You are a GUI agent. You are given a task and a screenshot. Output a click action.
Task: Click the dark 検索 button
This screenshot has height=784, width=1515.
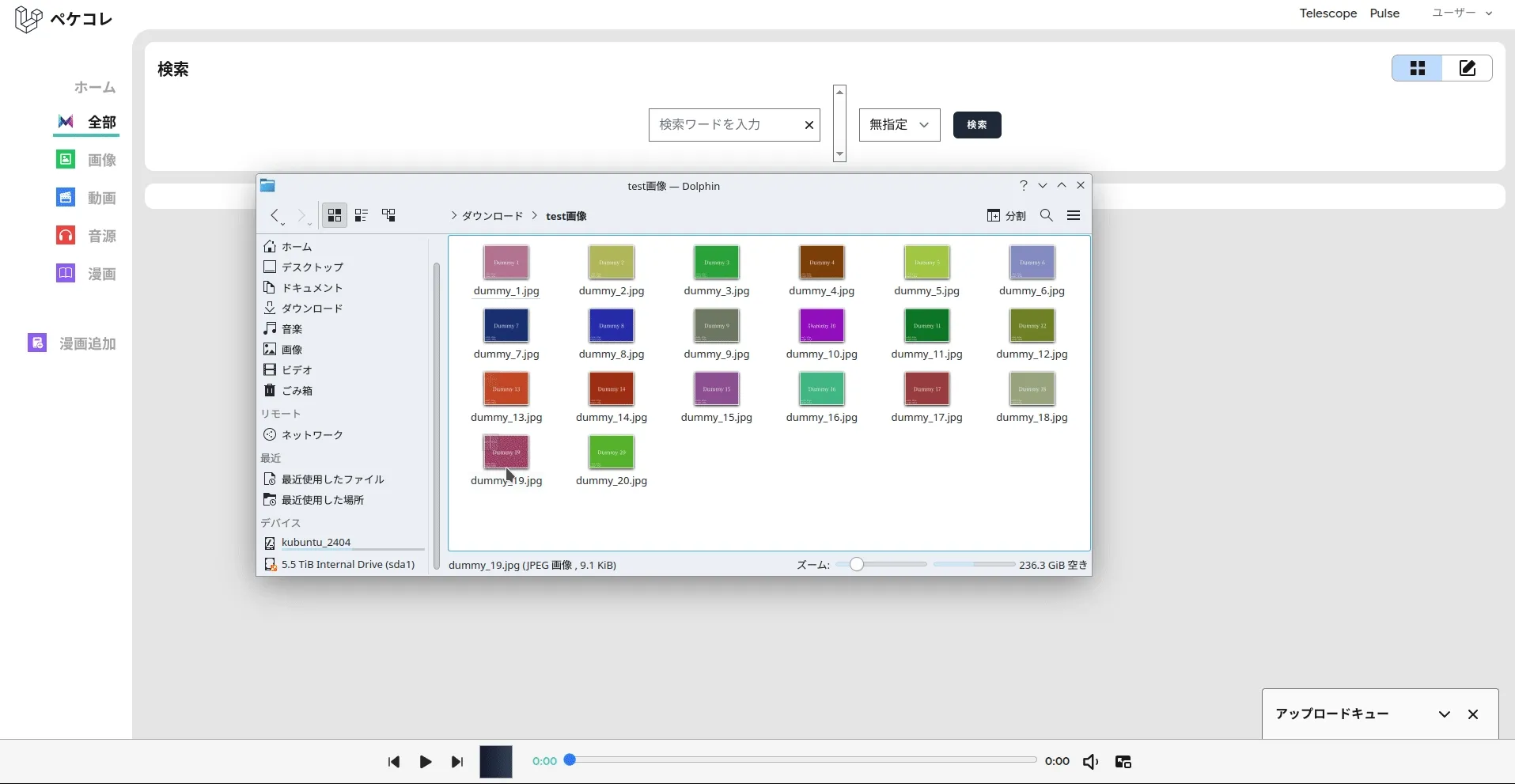pos(976,125)
